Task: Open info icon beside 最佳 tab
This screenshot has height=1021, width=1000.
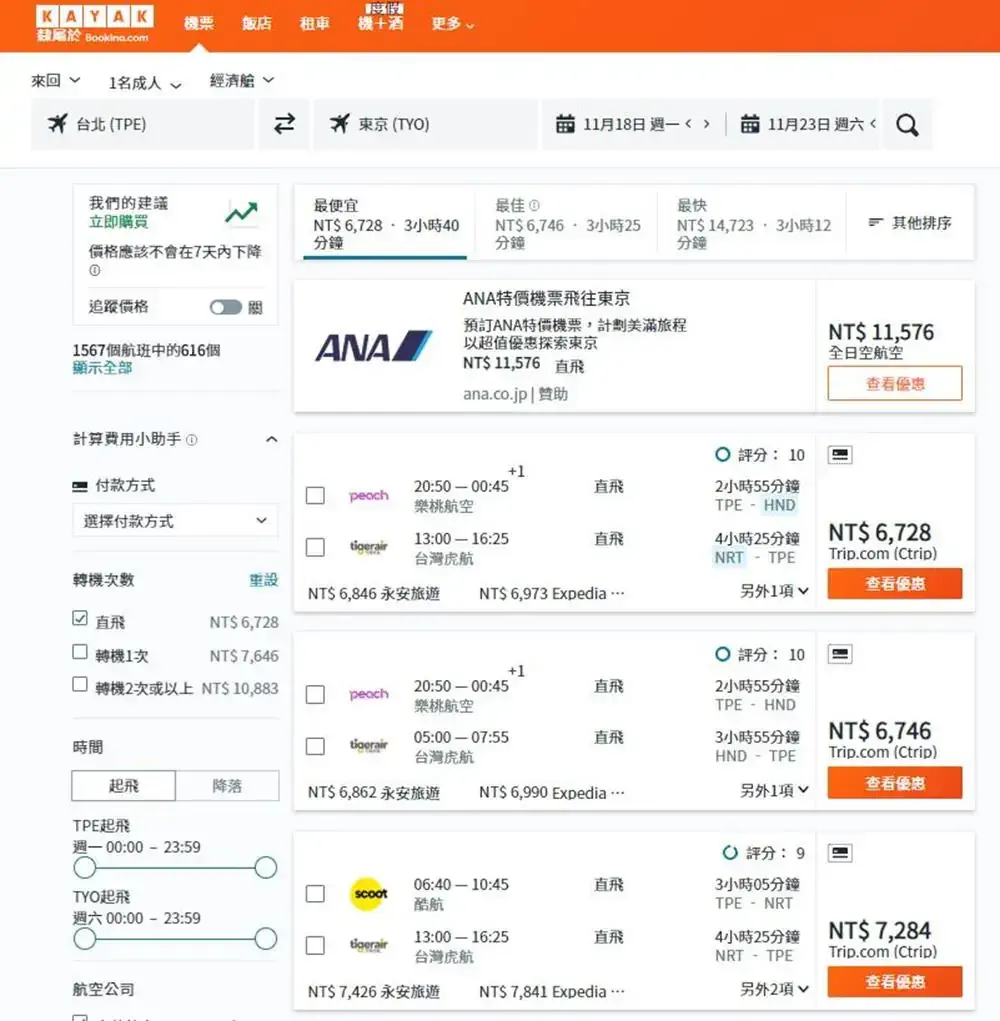Action: point(535,206)
